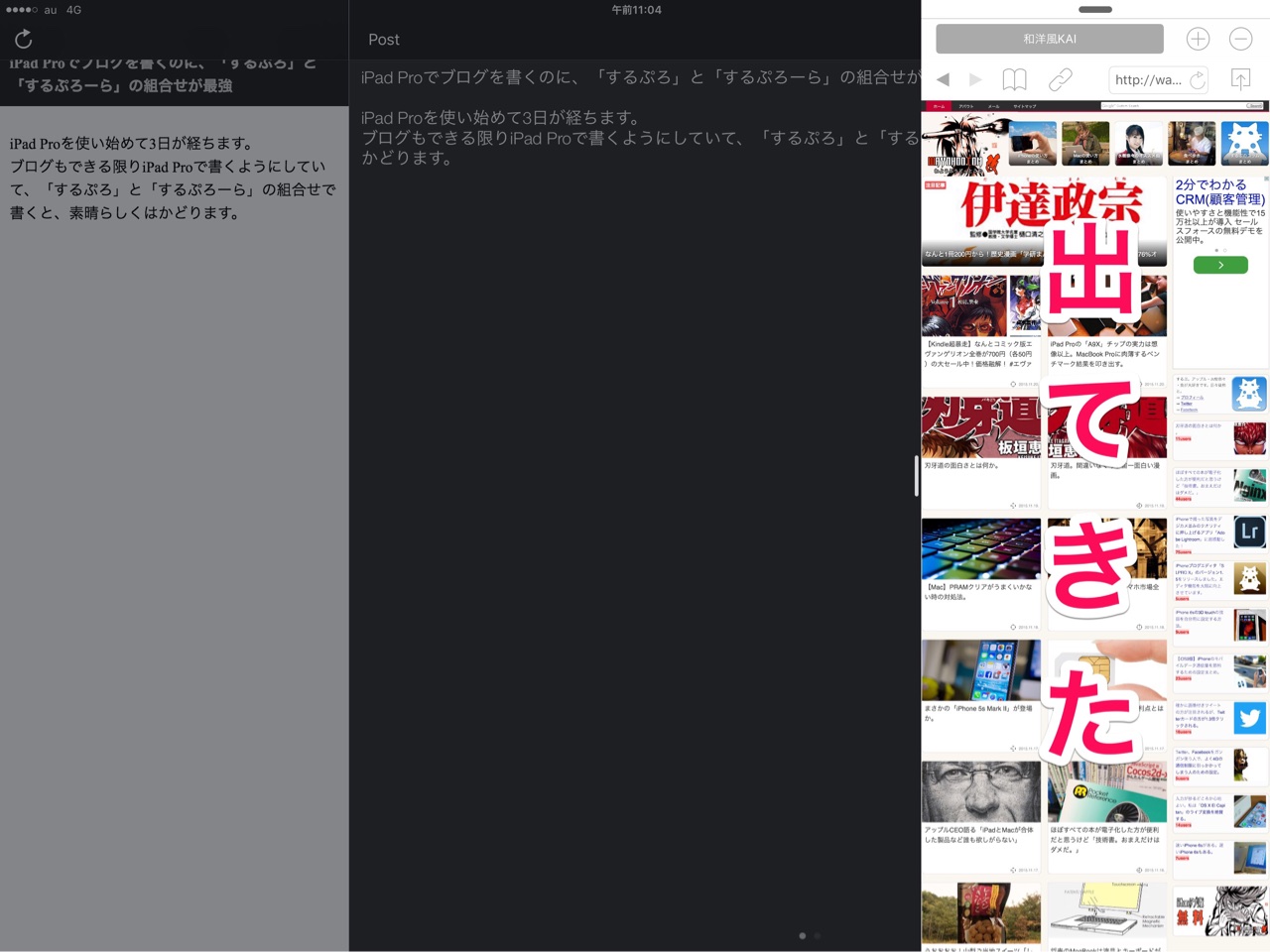Open the snack bag food thumbnail
Screen dimensions: 1270x952
[x=980, y=912]
